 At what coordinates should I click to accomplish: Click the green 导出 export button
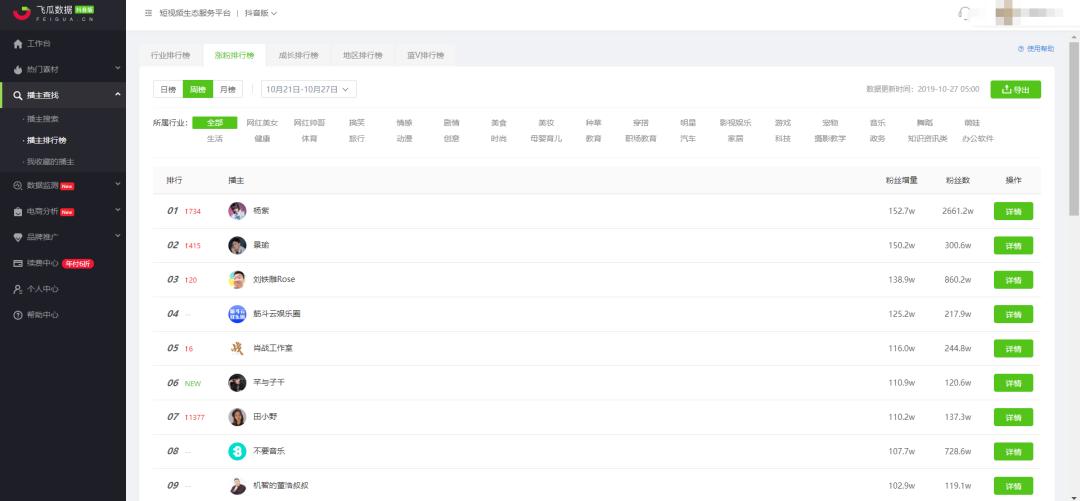(x=1015, y=90)
